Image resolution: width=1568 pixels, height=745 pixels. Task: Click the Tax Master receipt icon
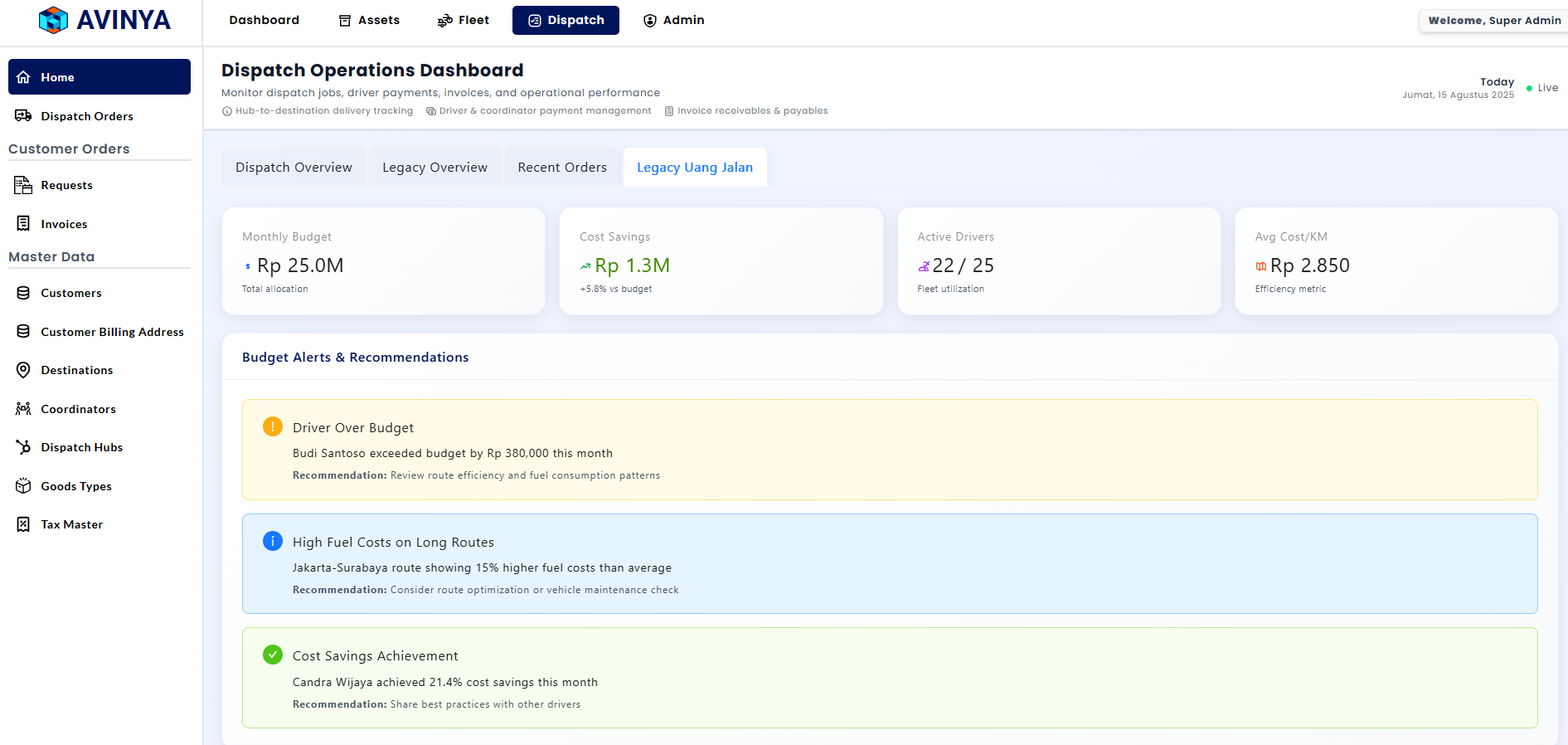tap(23, 524)
